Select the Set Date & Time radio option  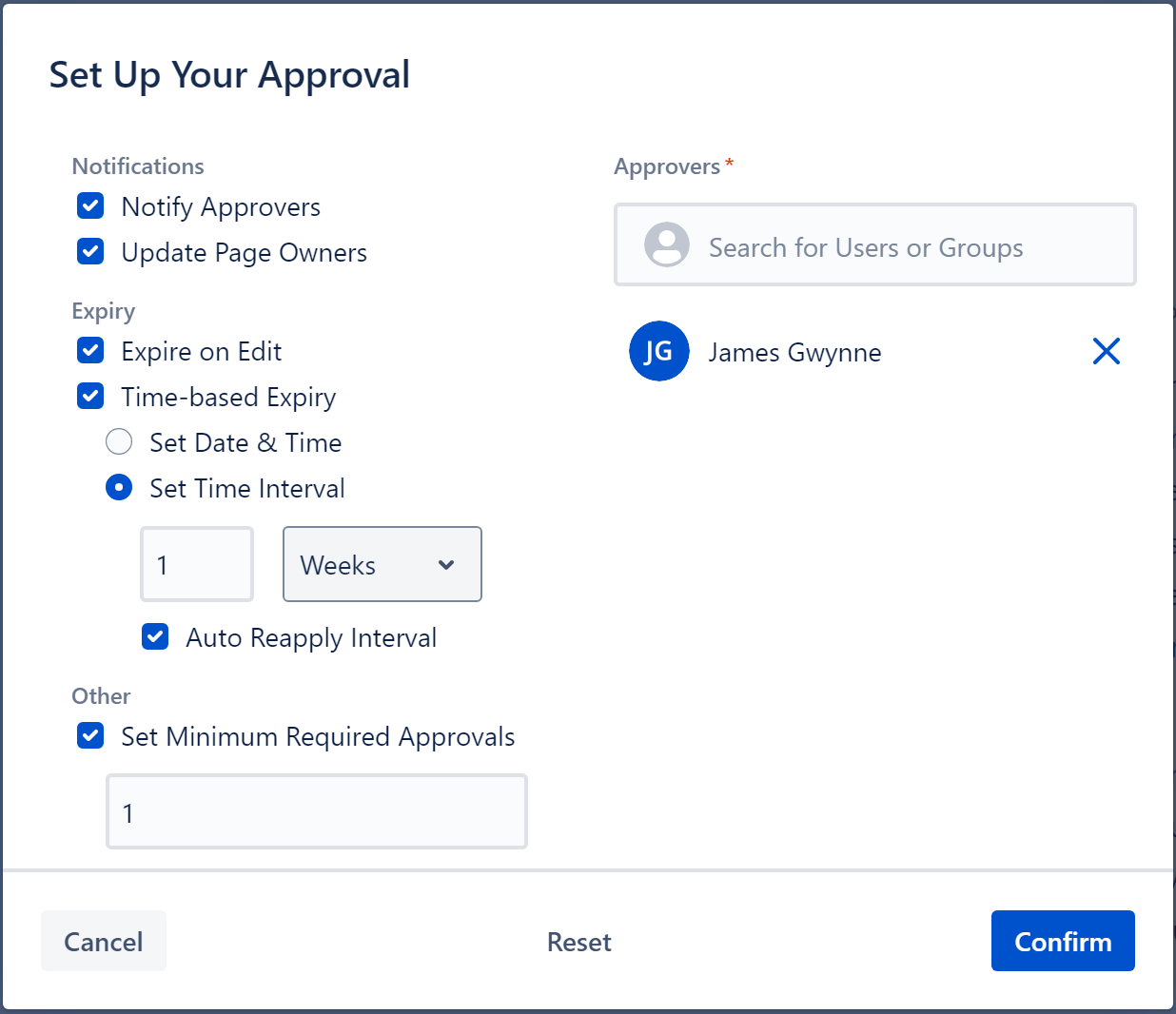coord(119,442)
